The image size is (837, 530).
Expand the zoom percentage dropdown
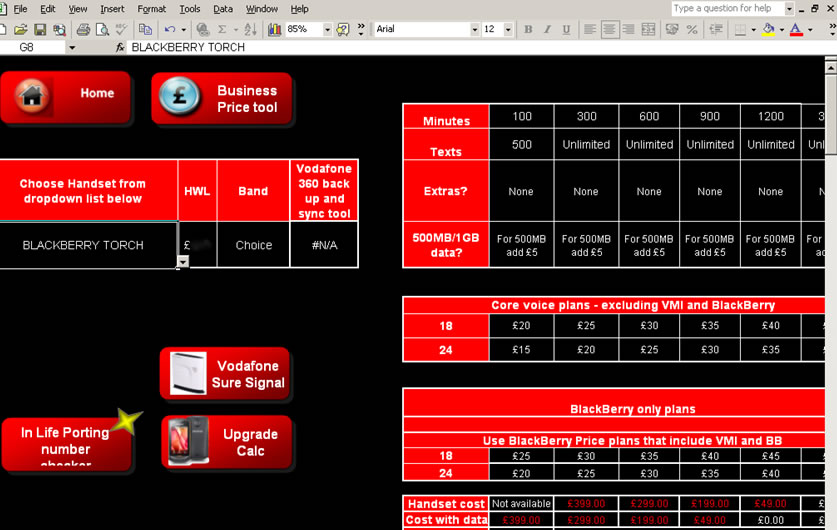point(327,30)
